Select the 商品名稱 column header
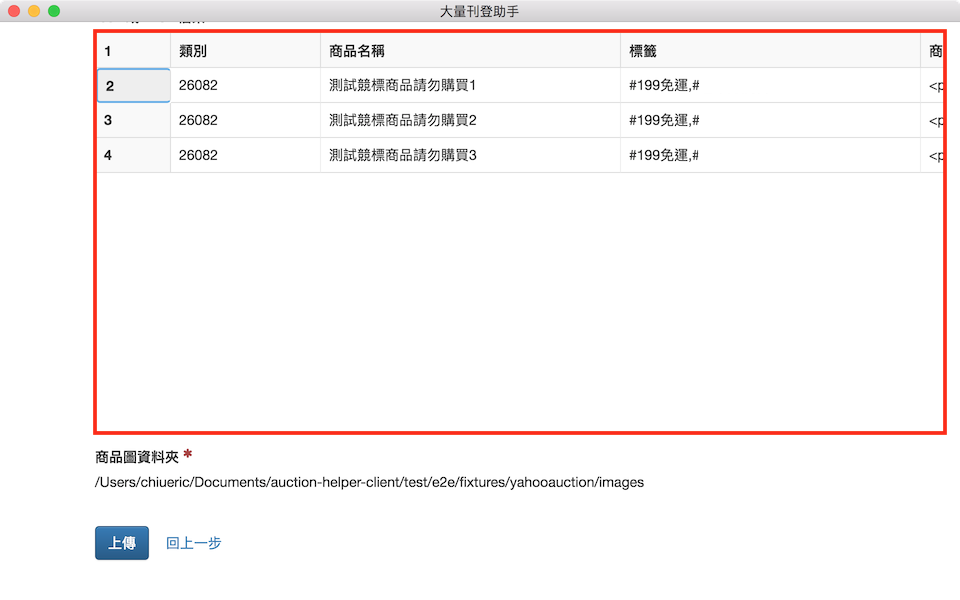The width and height of the screenshot is (960, 600). click(x=470, y=51)
